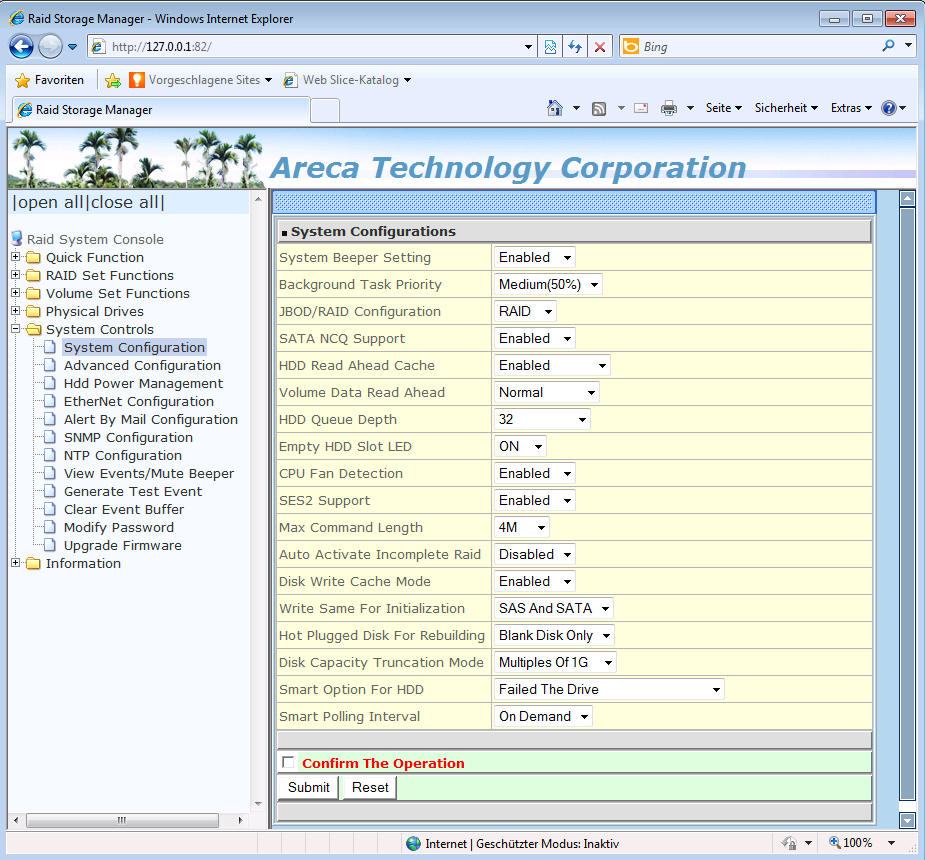Open the address bar history dropdown arrow
This screenshot has width=925, height=860.
pos(529,47)
